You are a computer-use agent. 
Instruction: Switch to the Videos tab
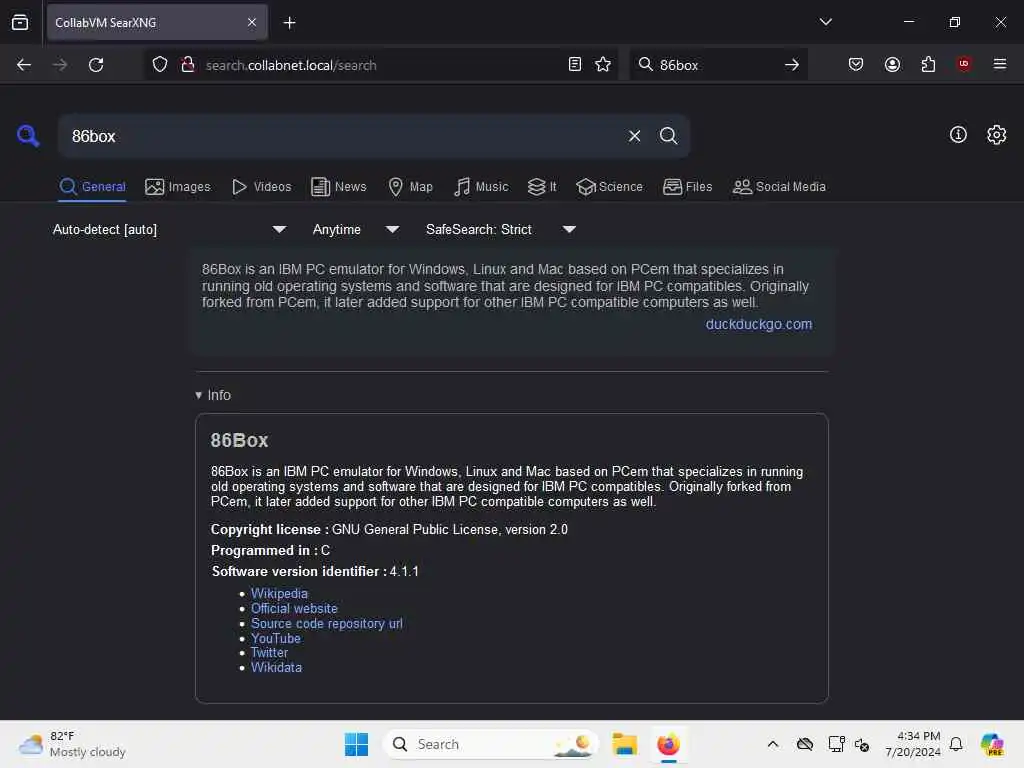(x=262, y=187)
